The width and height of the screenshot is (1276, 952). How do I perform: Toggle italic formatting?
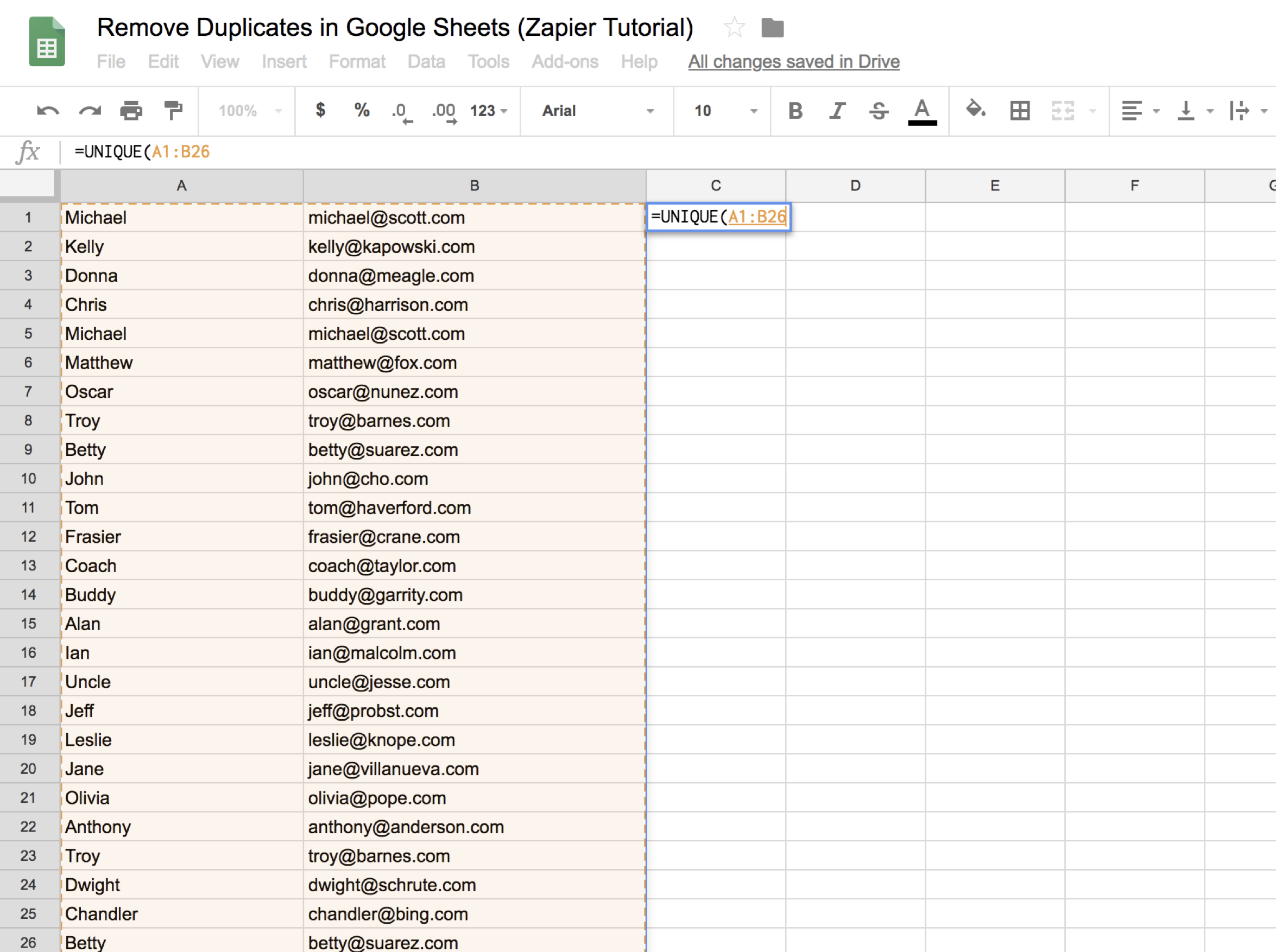point(837,110)
